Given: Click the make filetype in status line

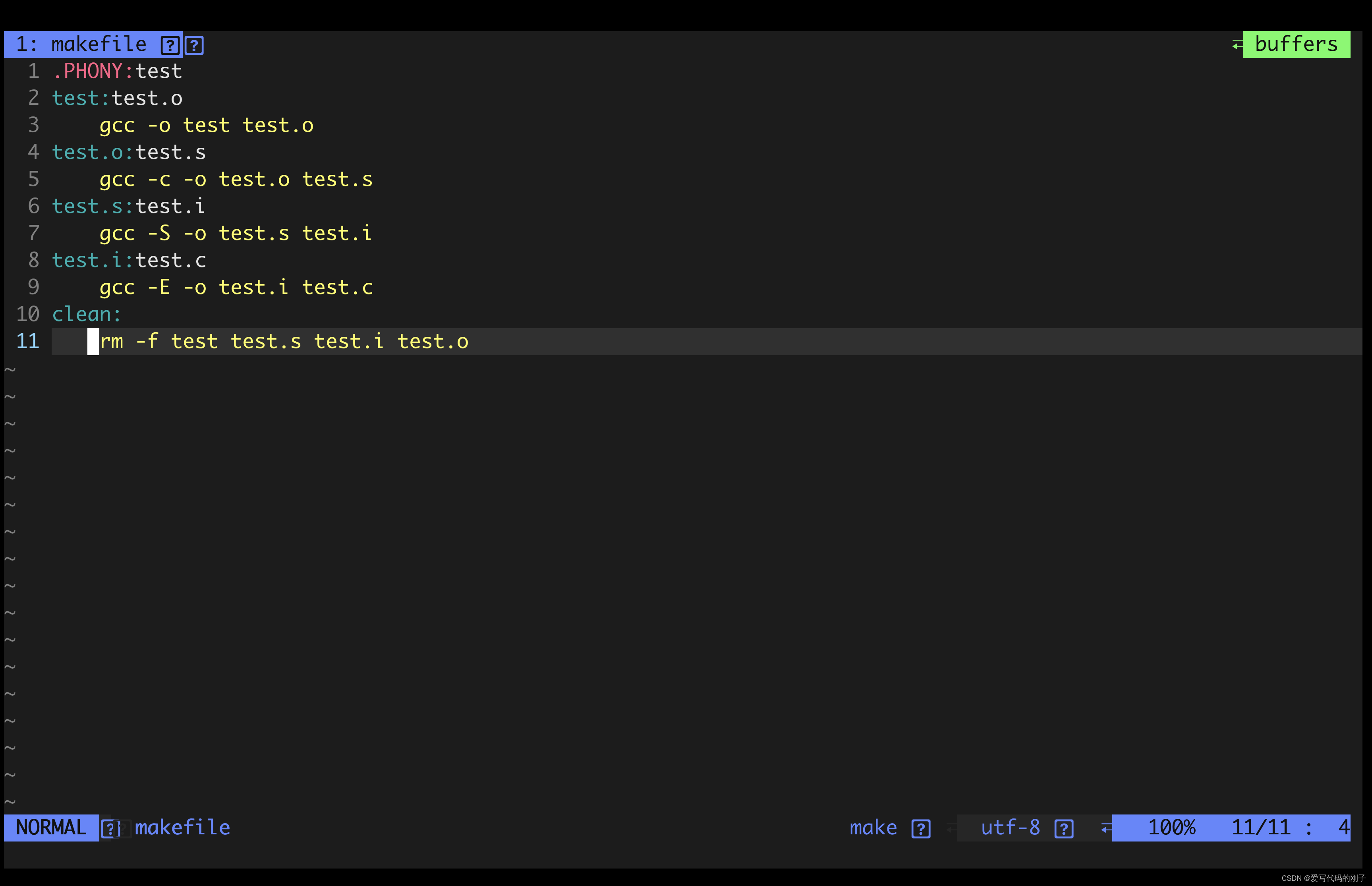Looking at the screenshot, I should coord(873,827).
